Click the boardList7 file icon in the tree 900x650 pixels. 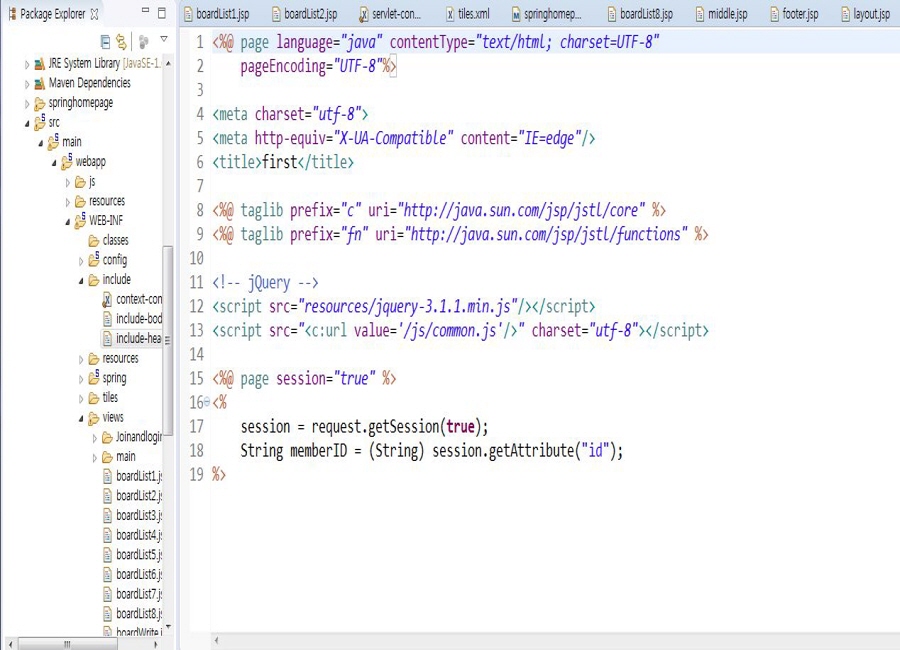tap(107, 594)
